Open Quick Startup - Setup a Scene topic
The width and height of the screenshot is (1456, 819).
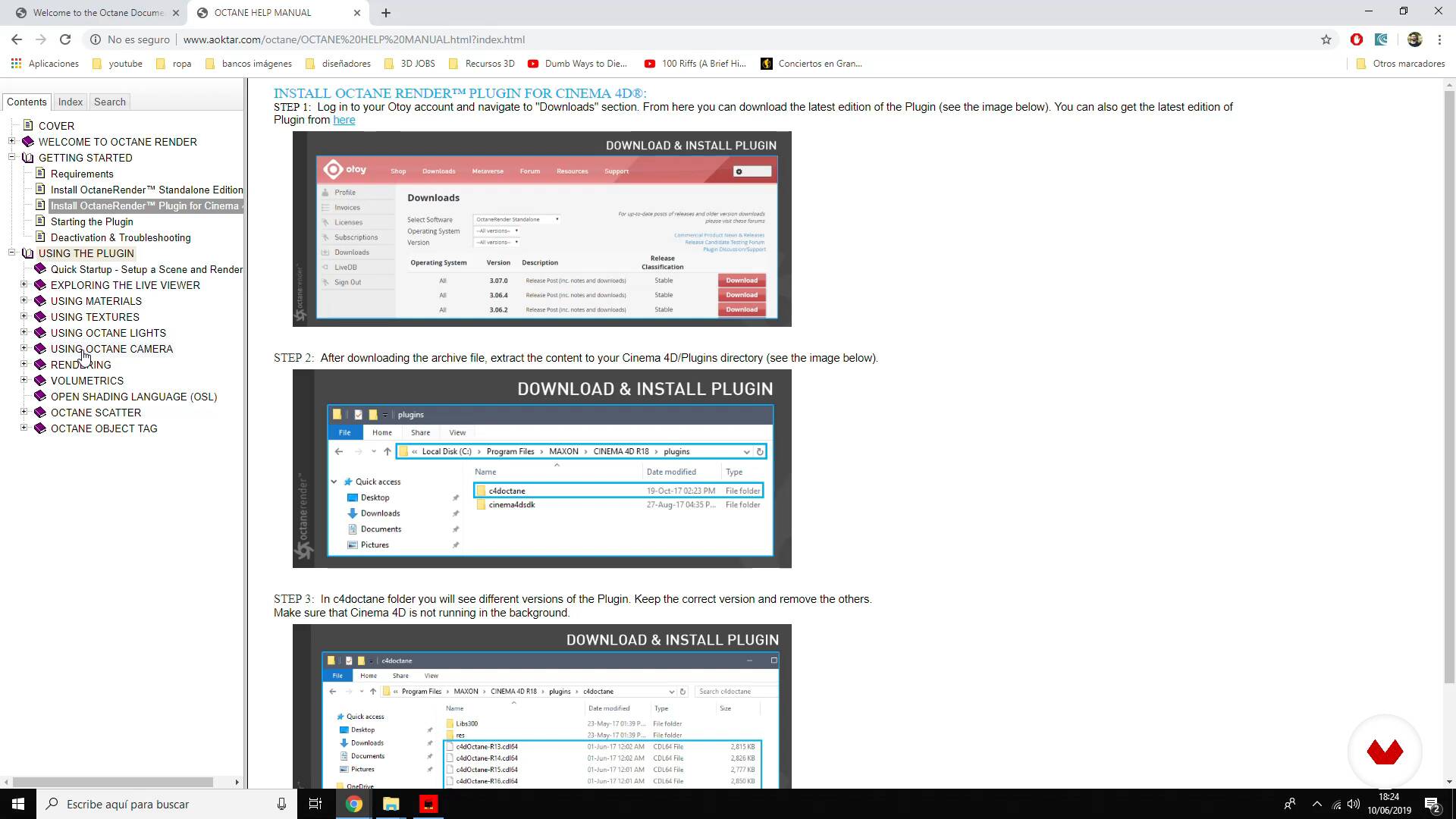click(x=146, y=269)
